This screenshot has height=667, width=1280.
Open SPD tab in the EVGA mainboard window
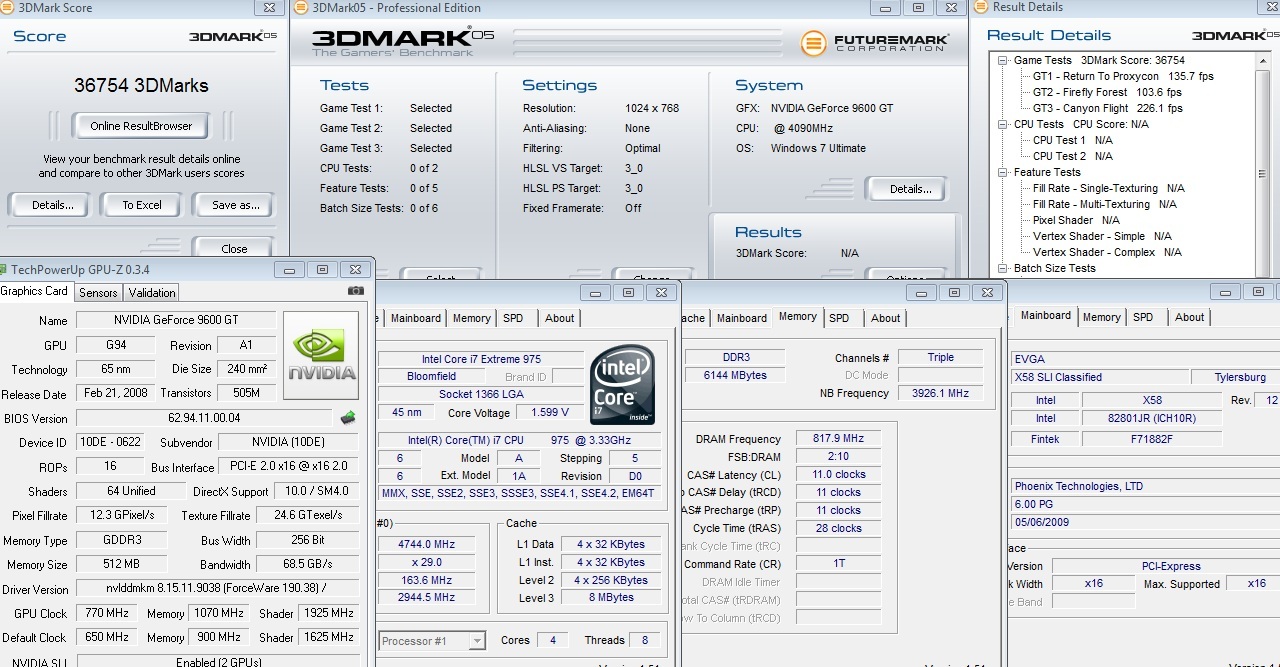[x=1143, y=317]
